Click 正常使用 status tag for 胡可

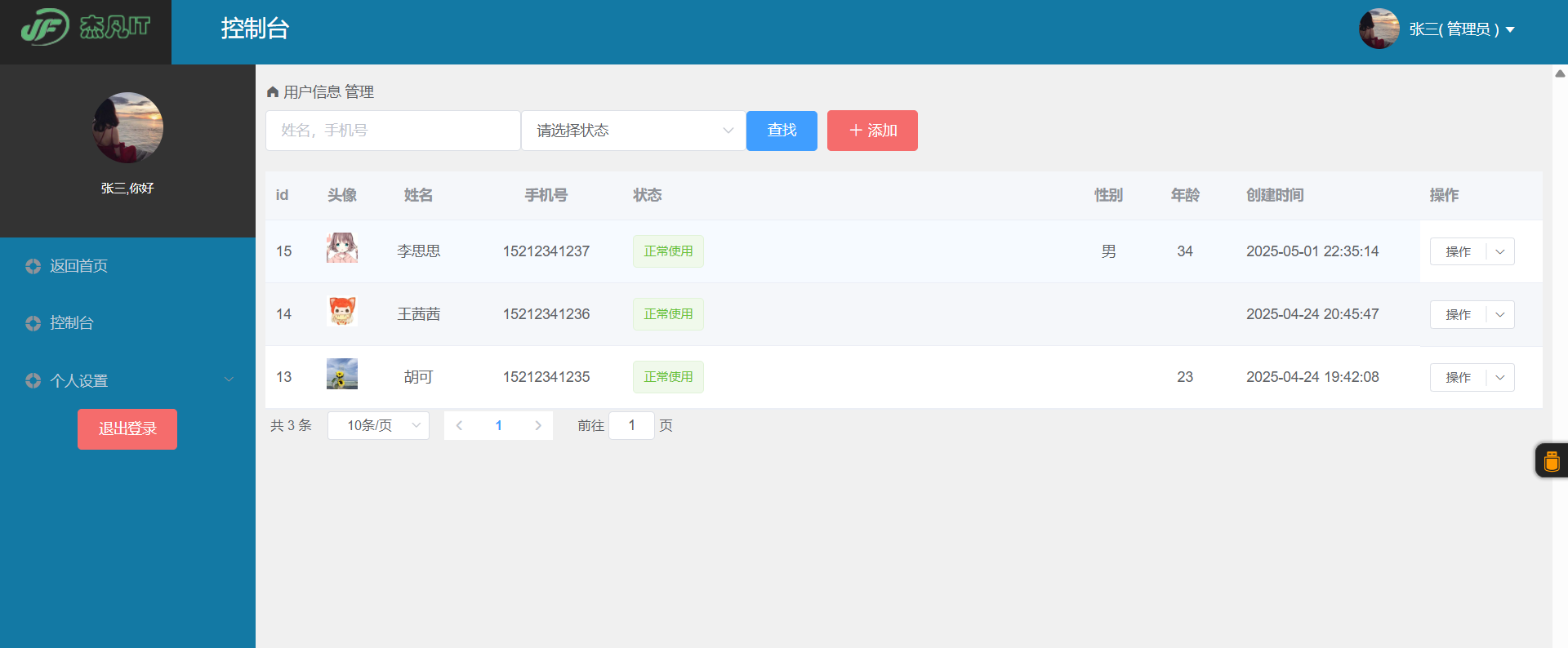point(668,377)
